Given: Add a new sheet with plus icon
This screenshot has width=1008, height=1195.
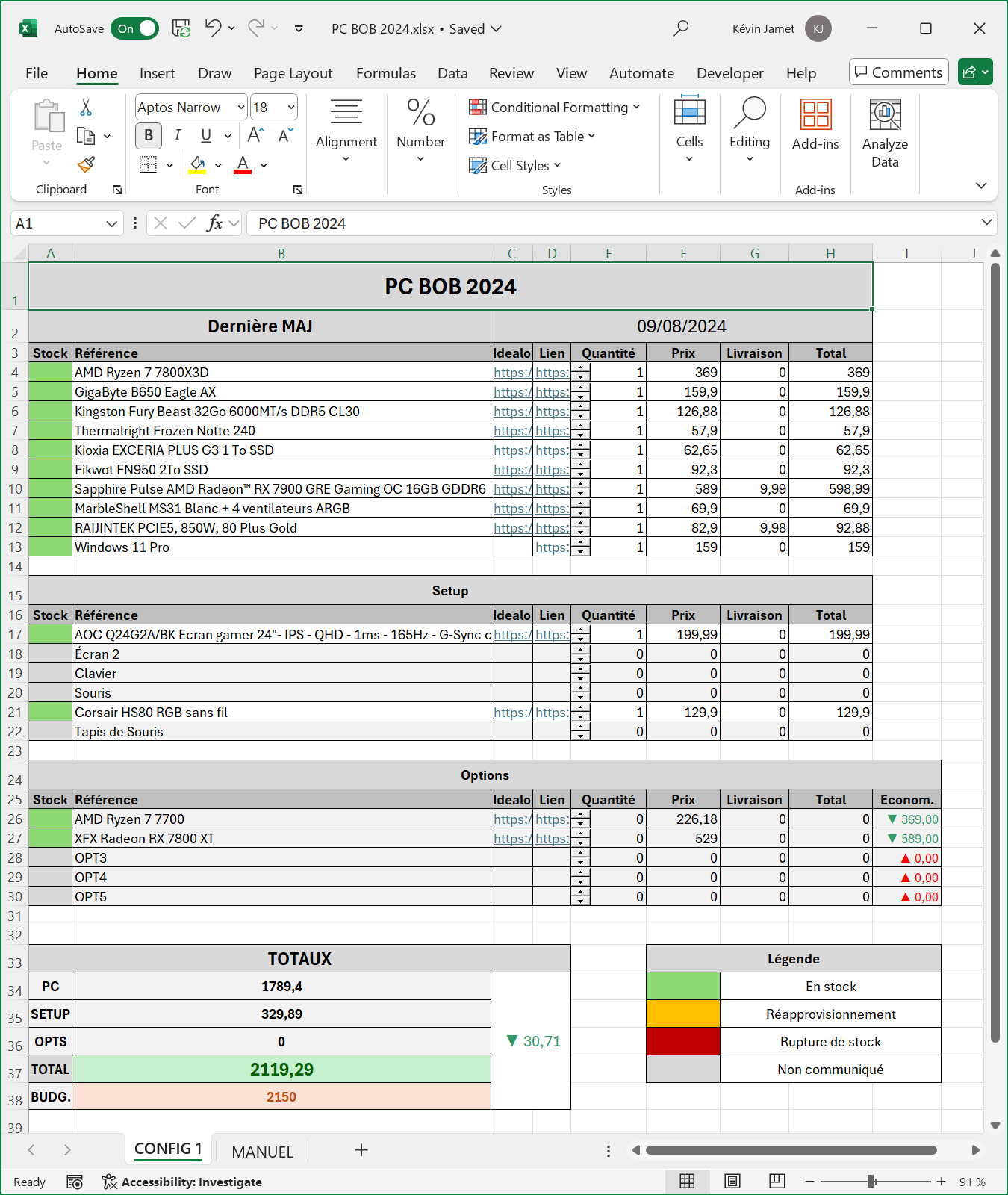Looking at the screenshot, I should (x=361, y=1150).
